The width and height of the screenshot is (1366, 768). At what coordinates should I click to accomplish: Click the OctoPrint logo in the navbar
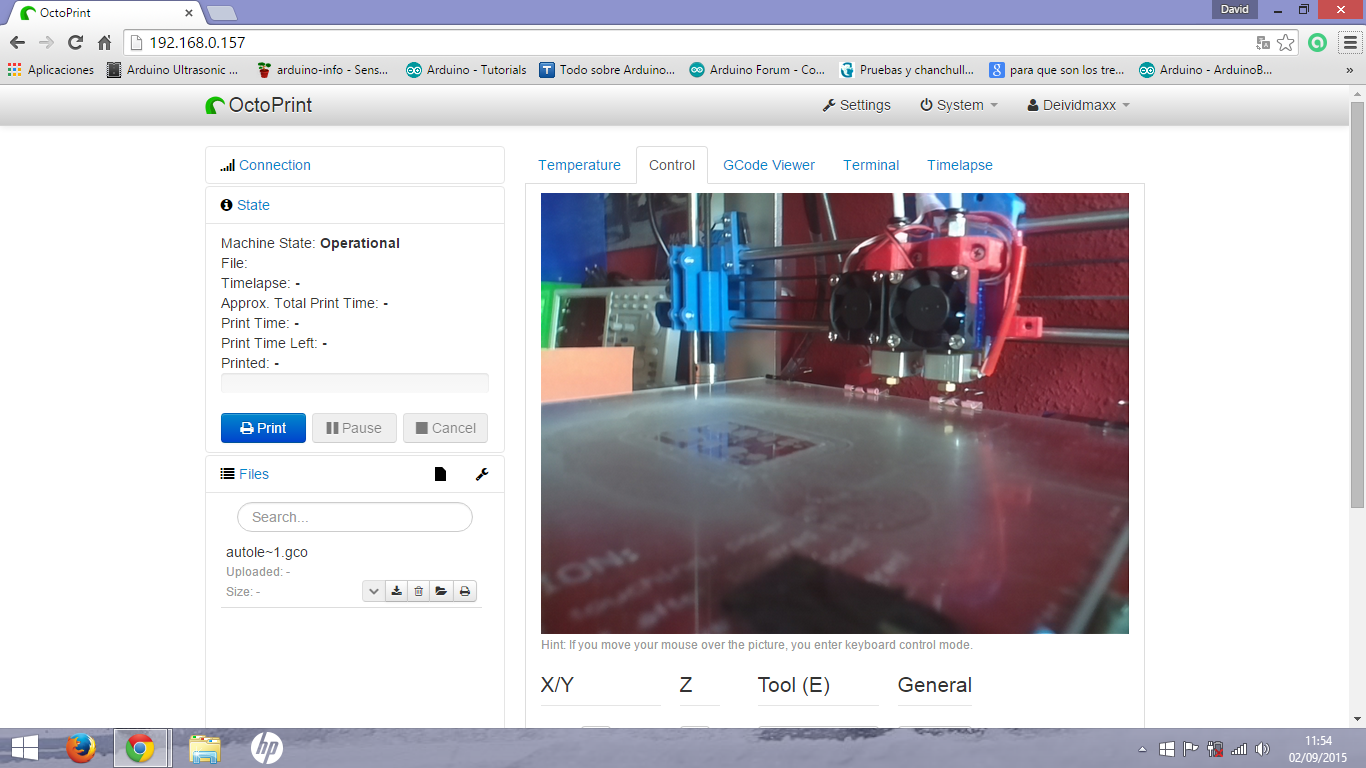[x=259, y=105]
